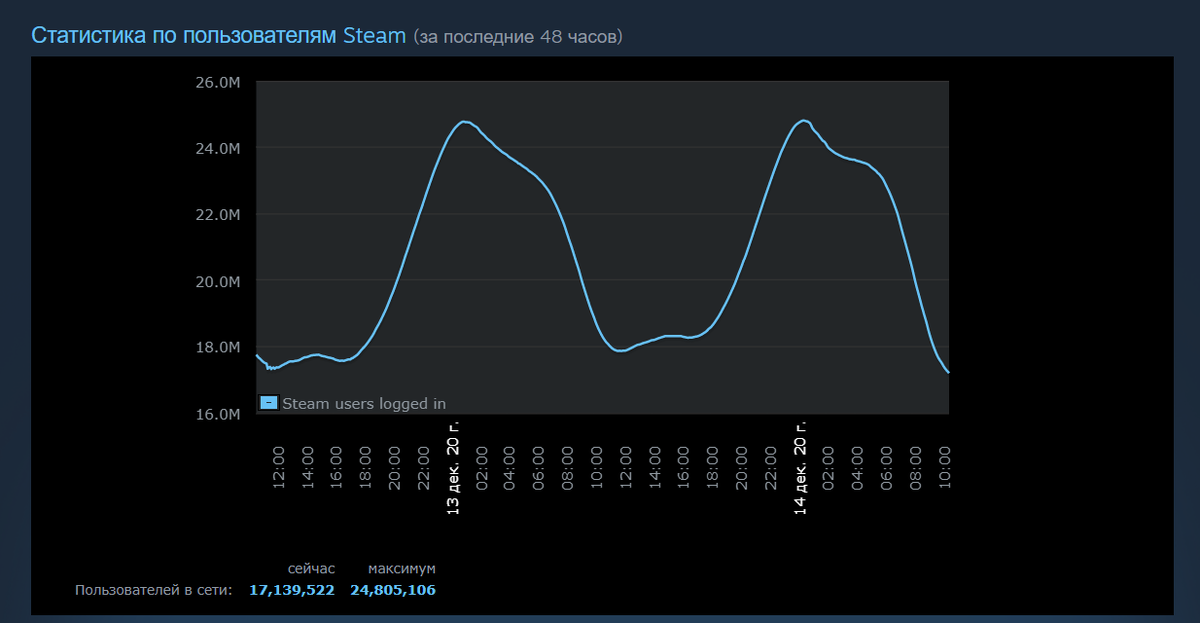
Task: Click the 26.0M y-axis label
Action: point(217,81)
